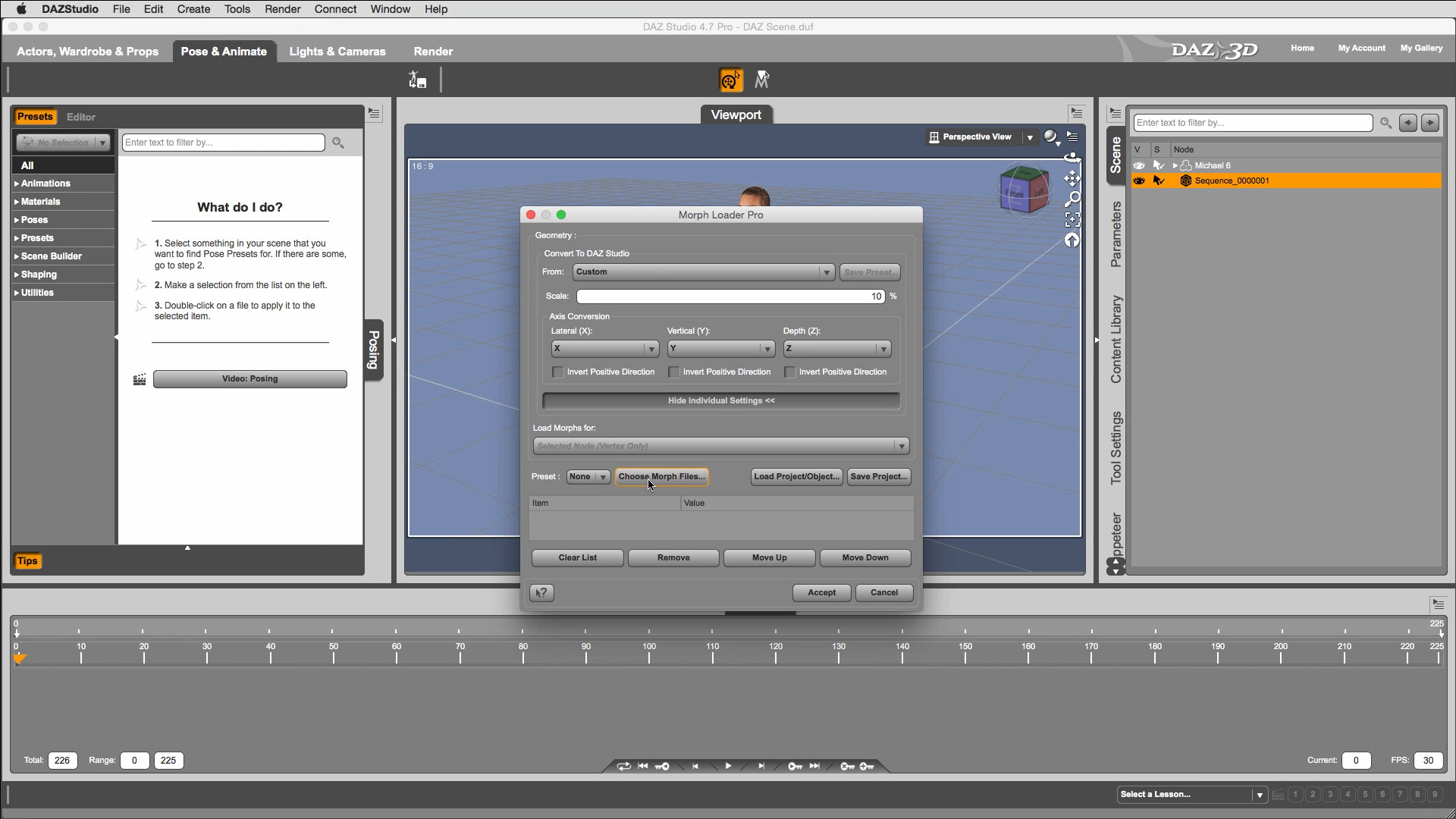Click Load Project/Object button
Screen dimensions: 1456x819
click(796, 477)
